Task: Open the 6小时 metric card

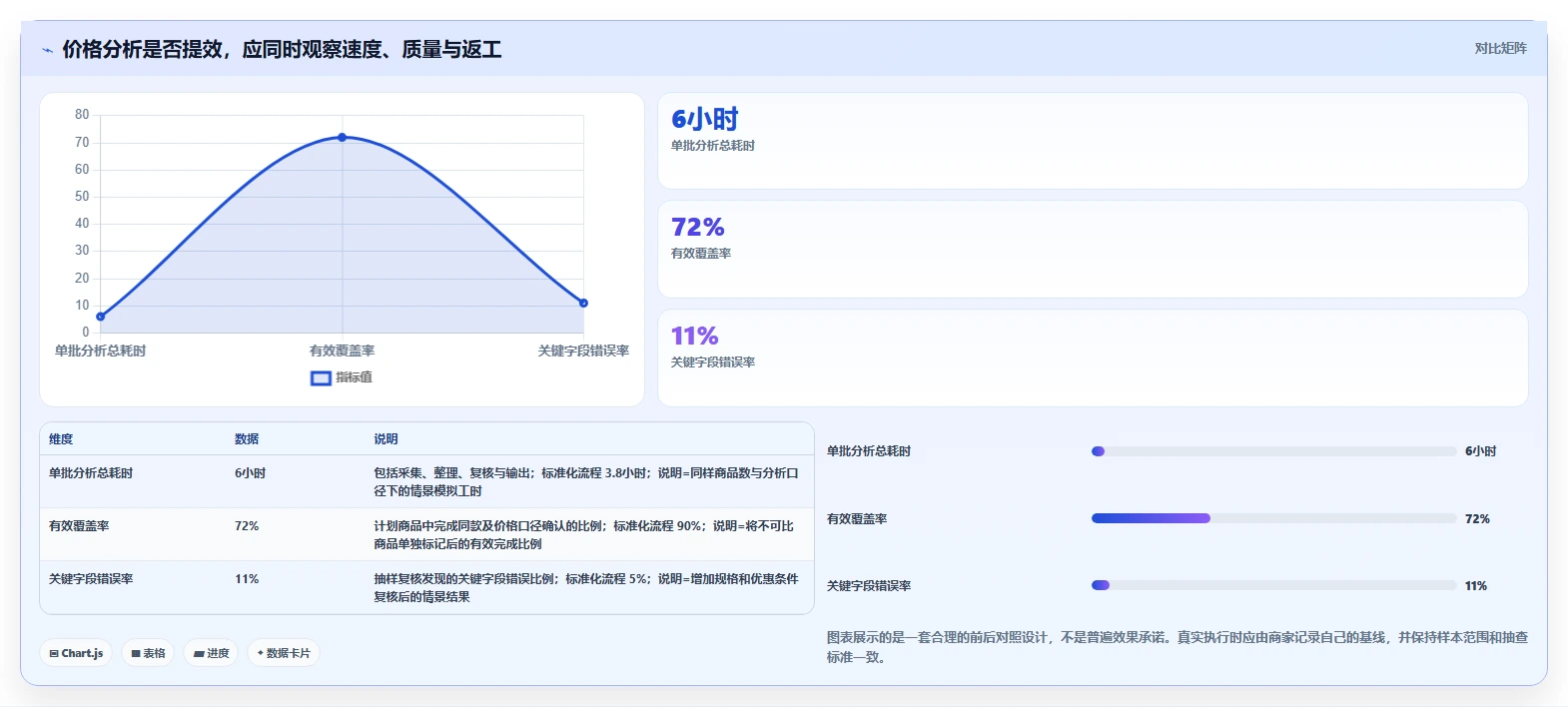Action: [1093, 141]
